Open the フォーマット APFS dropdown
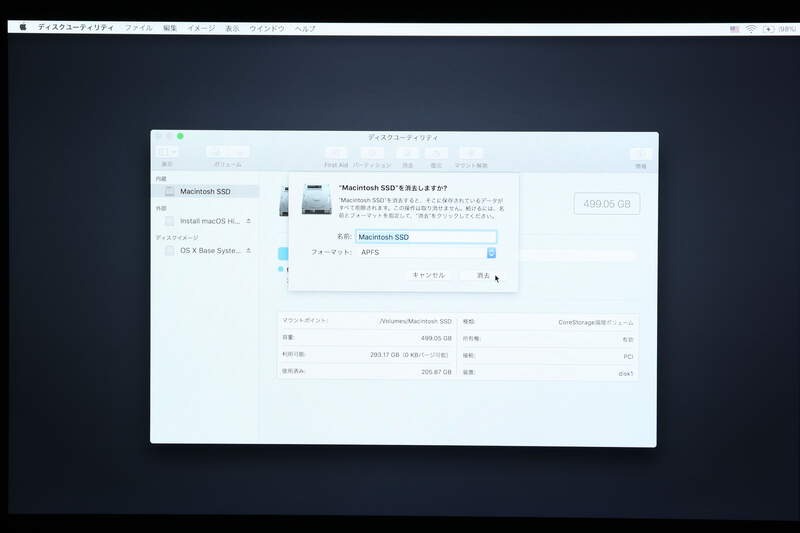This screenshot has width=800, height=533. (x=426, y=252)
